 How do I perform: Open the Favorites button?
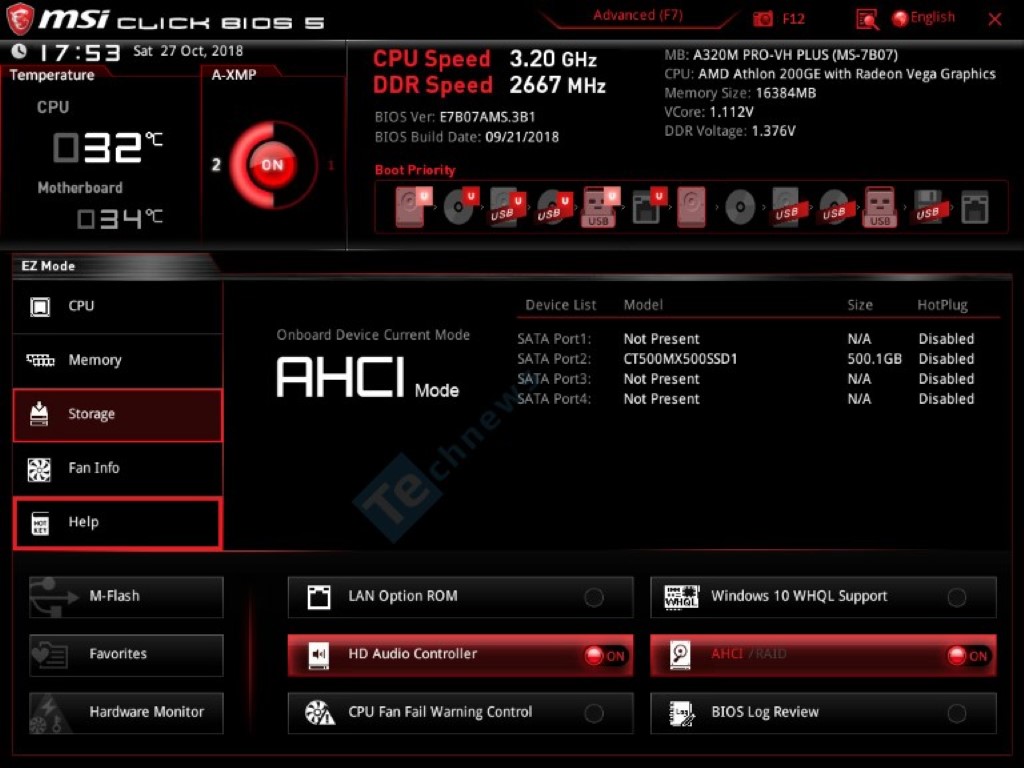[126, 654]
